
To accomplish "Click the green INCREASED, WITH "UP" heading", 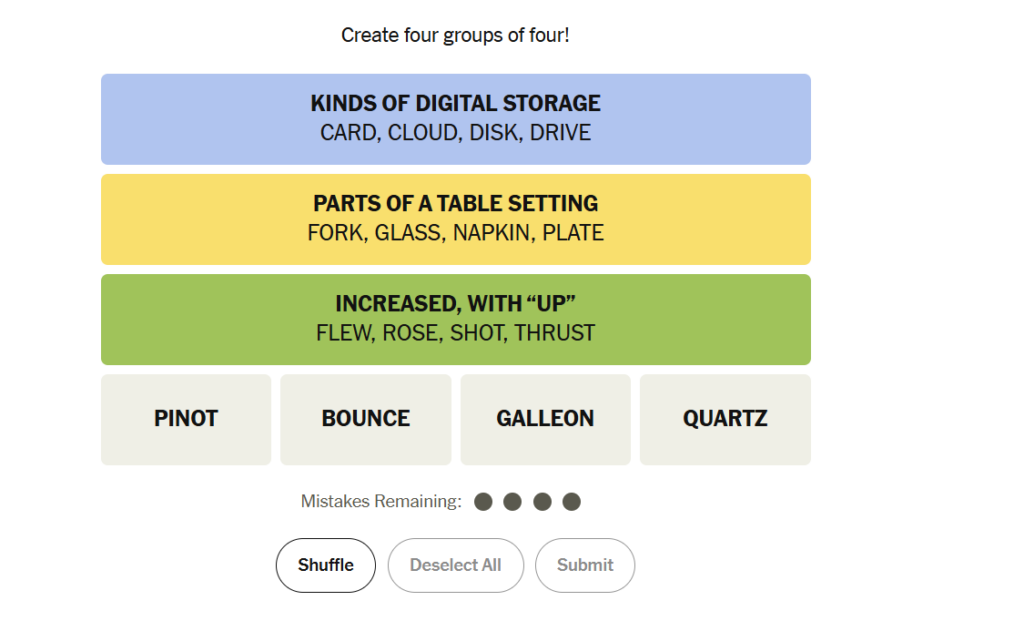I will (456, 304).
